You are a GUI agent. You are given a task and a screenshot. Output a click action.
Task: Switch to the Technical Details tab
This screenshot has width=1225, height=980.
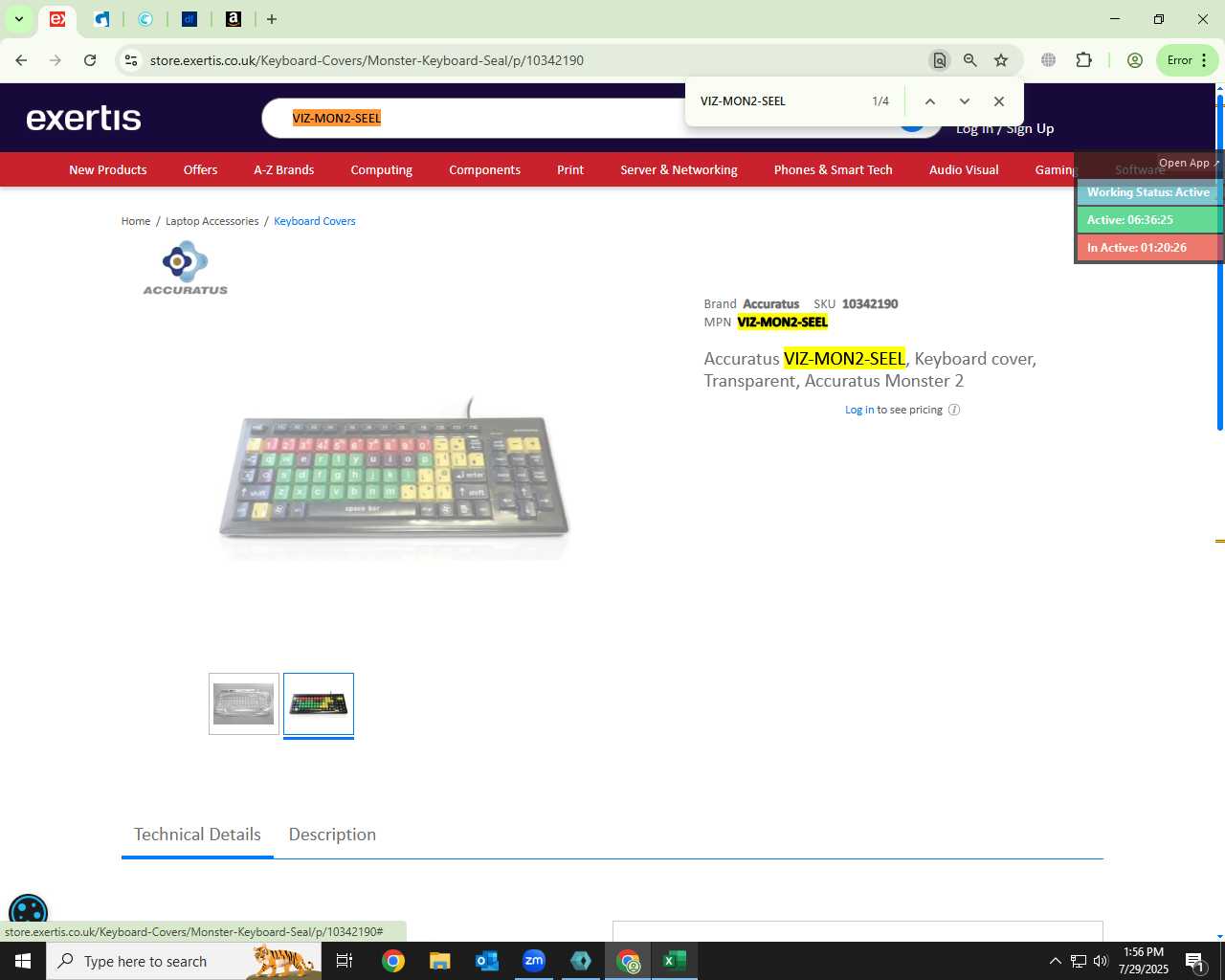coord(197,835)
